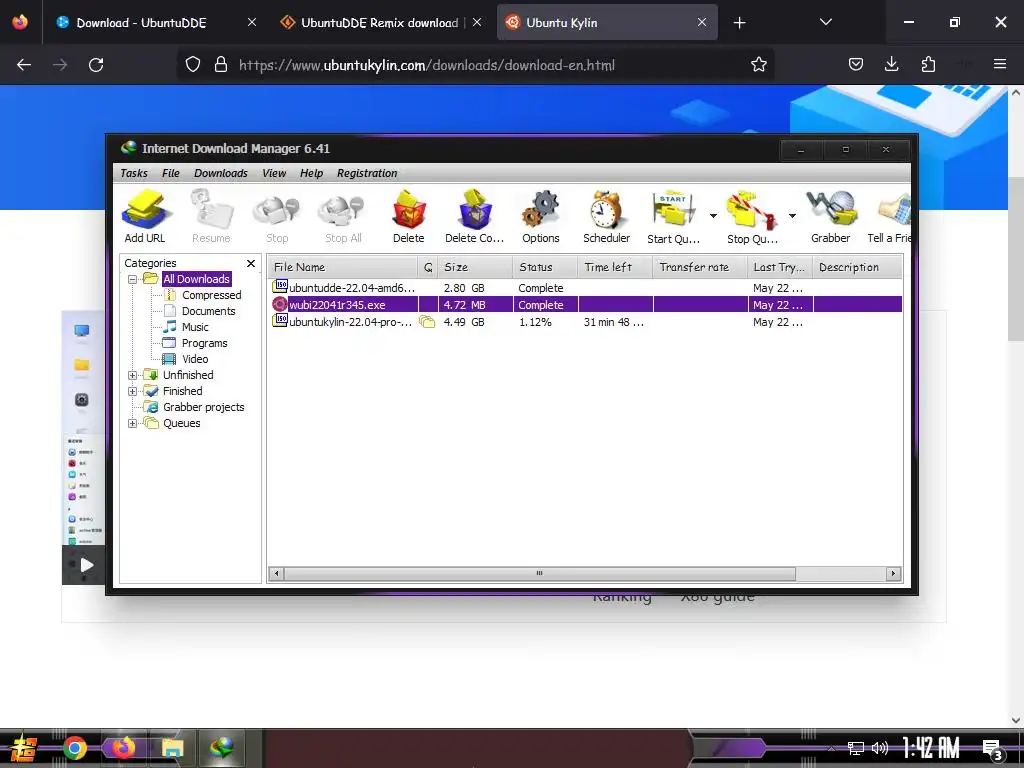This screenshot has height=768, width=1024.
Task: Select wubi22041r345.exe download row
Action: pos(586,305)
